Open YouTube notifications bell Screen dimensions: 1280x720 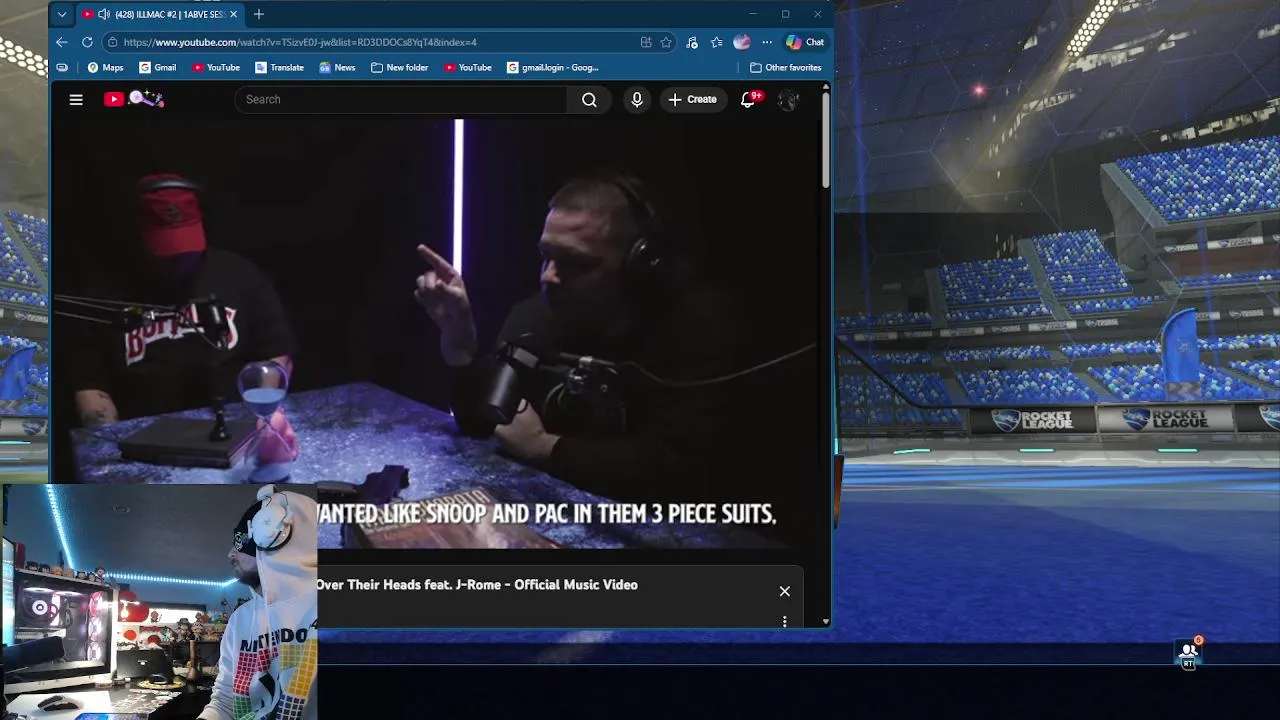pos(748,99)
